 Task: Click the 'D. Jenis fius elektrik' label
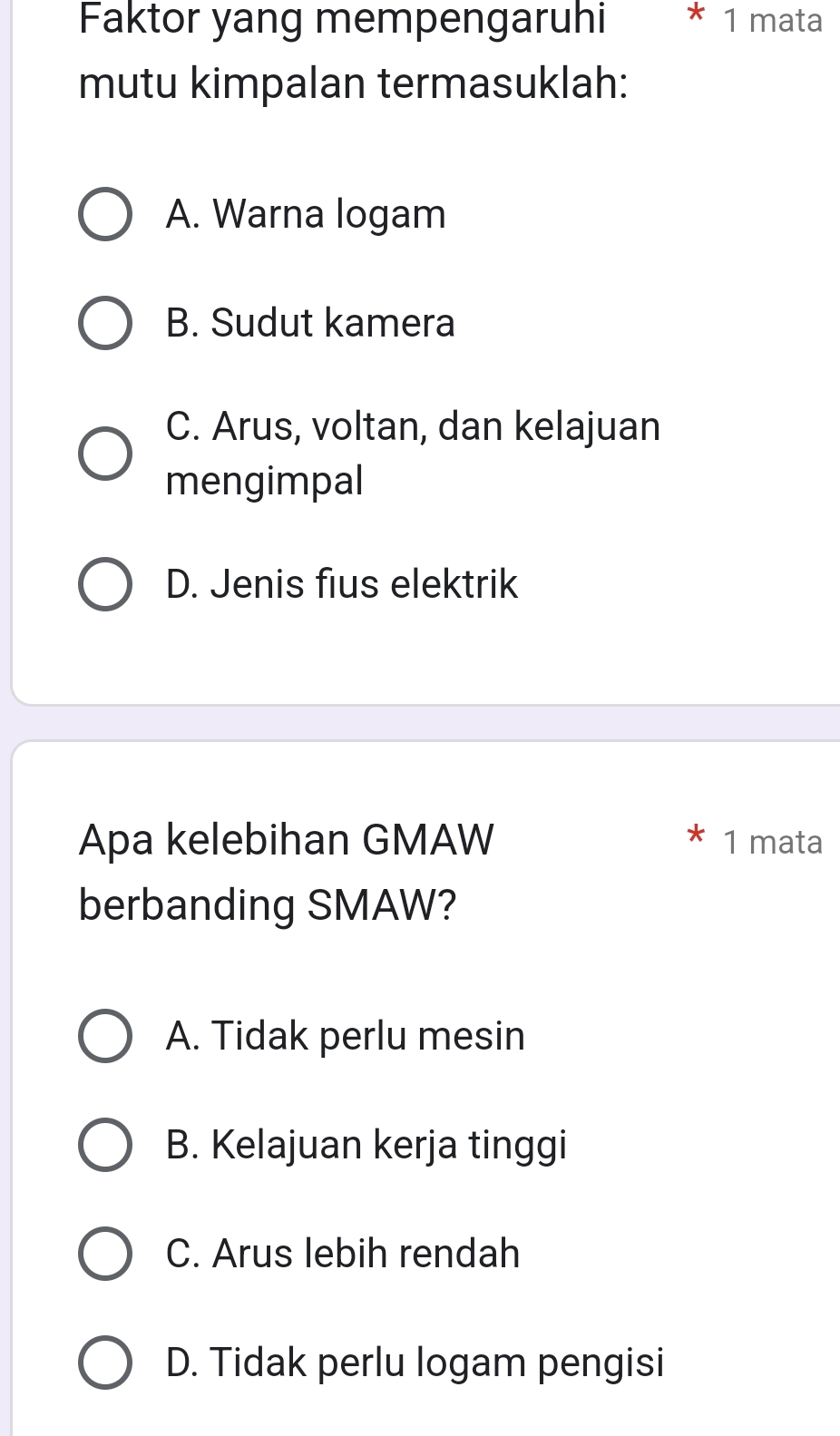pos(342,584)
